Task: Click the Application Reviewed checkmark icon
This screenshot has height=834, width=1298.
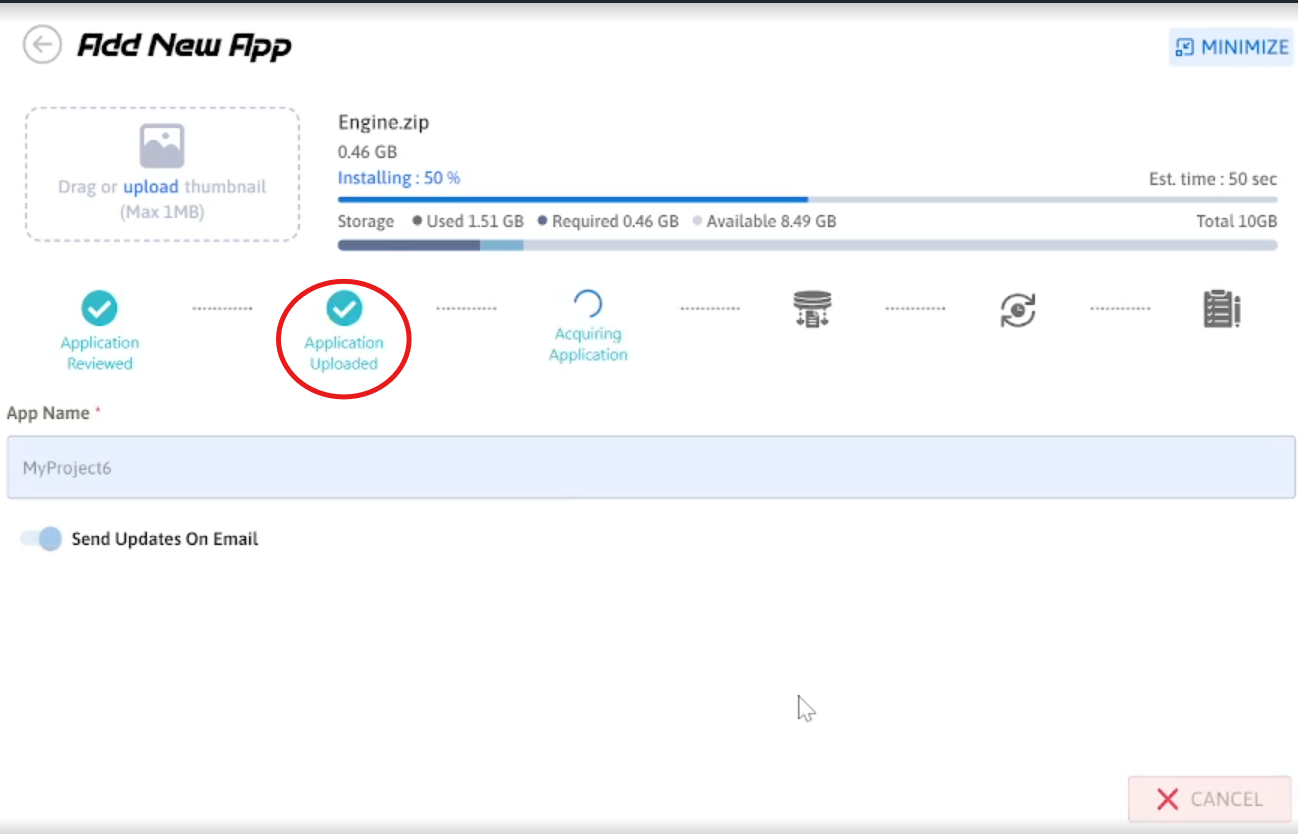Action: click(99, 309)
